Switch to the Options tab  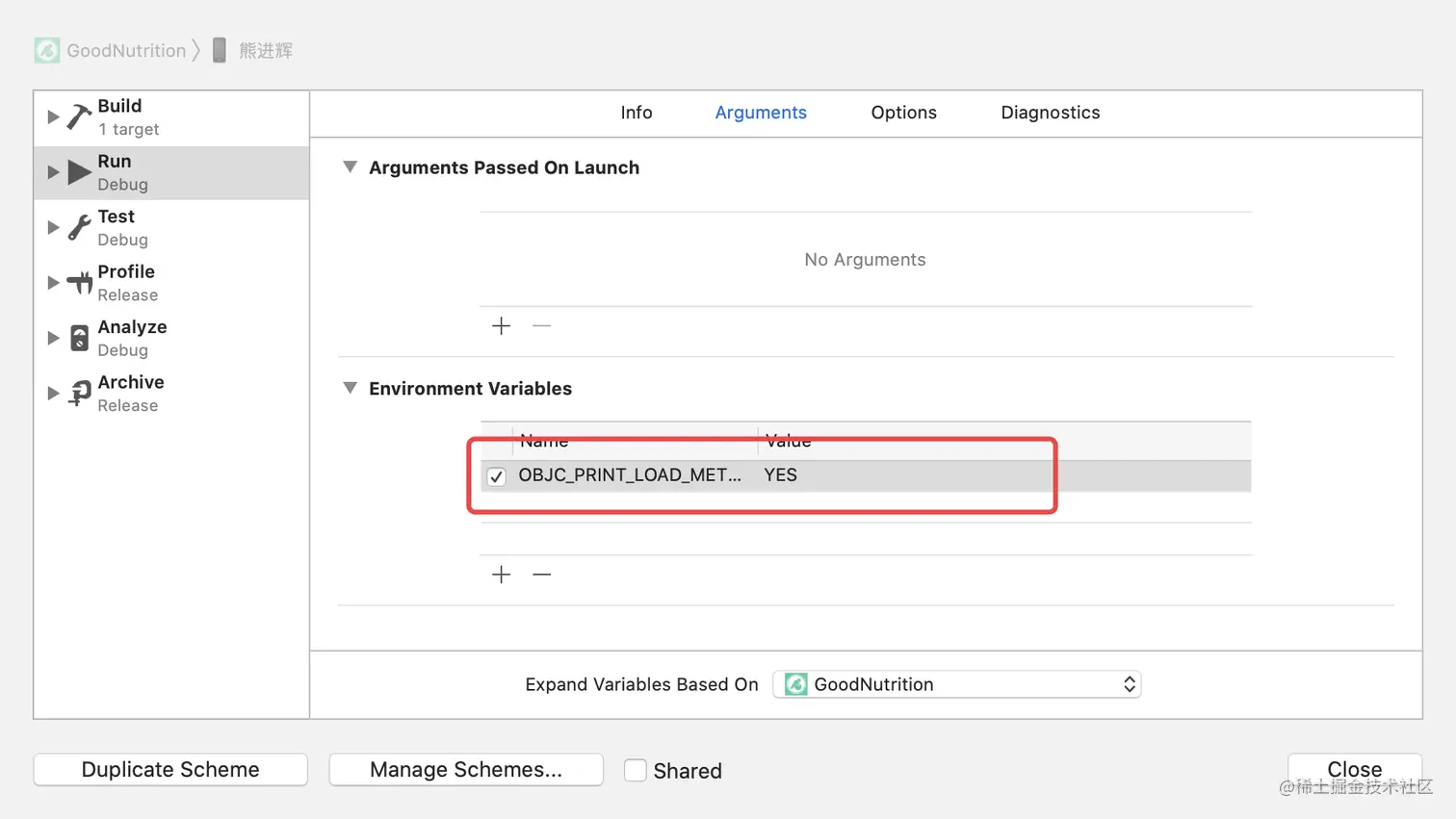point(903,113)
